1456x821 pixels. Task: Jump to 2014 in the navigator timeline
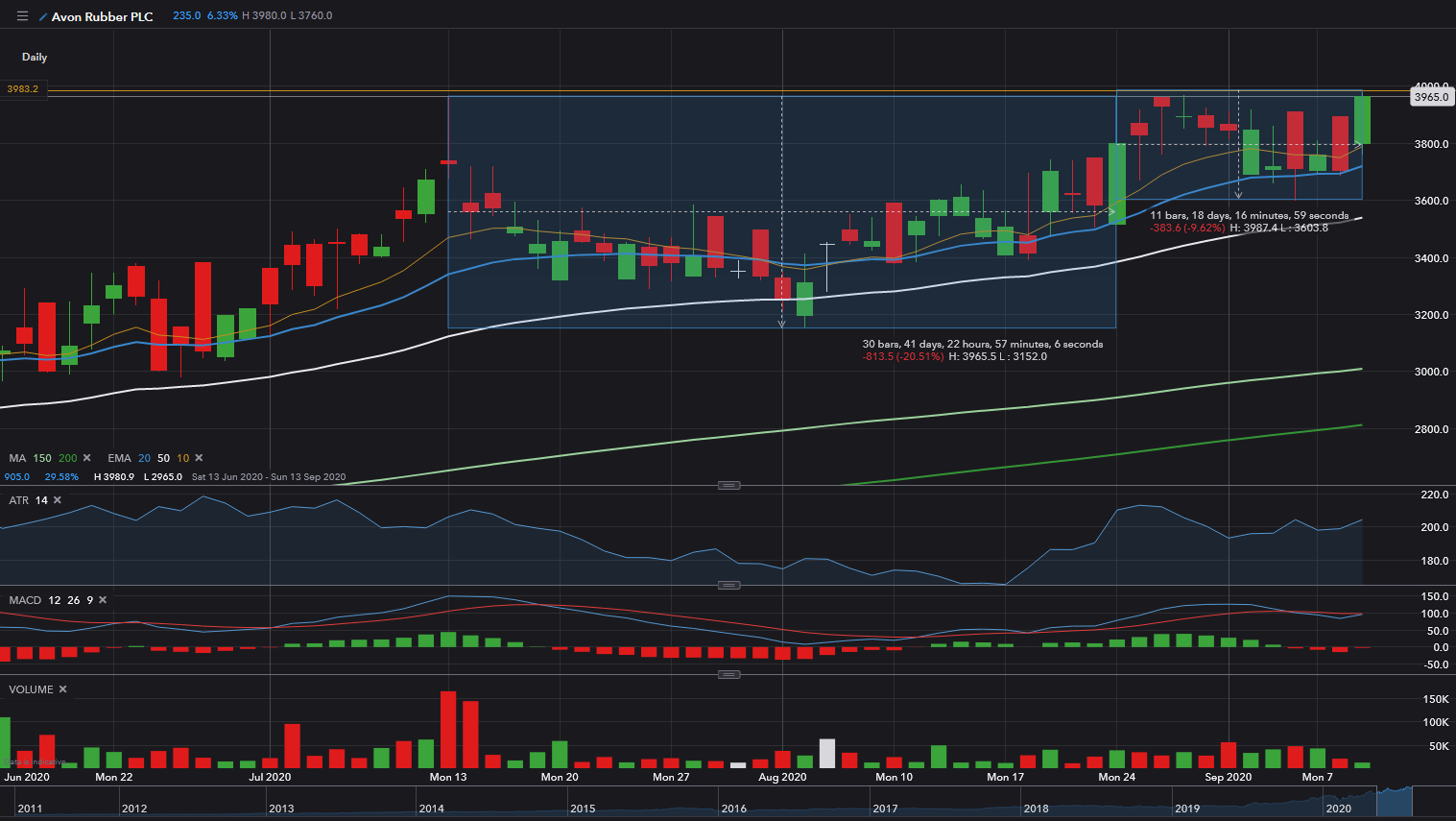[x=431, y=809]
